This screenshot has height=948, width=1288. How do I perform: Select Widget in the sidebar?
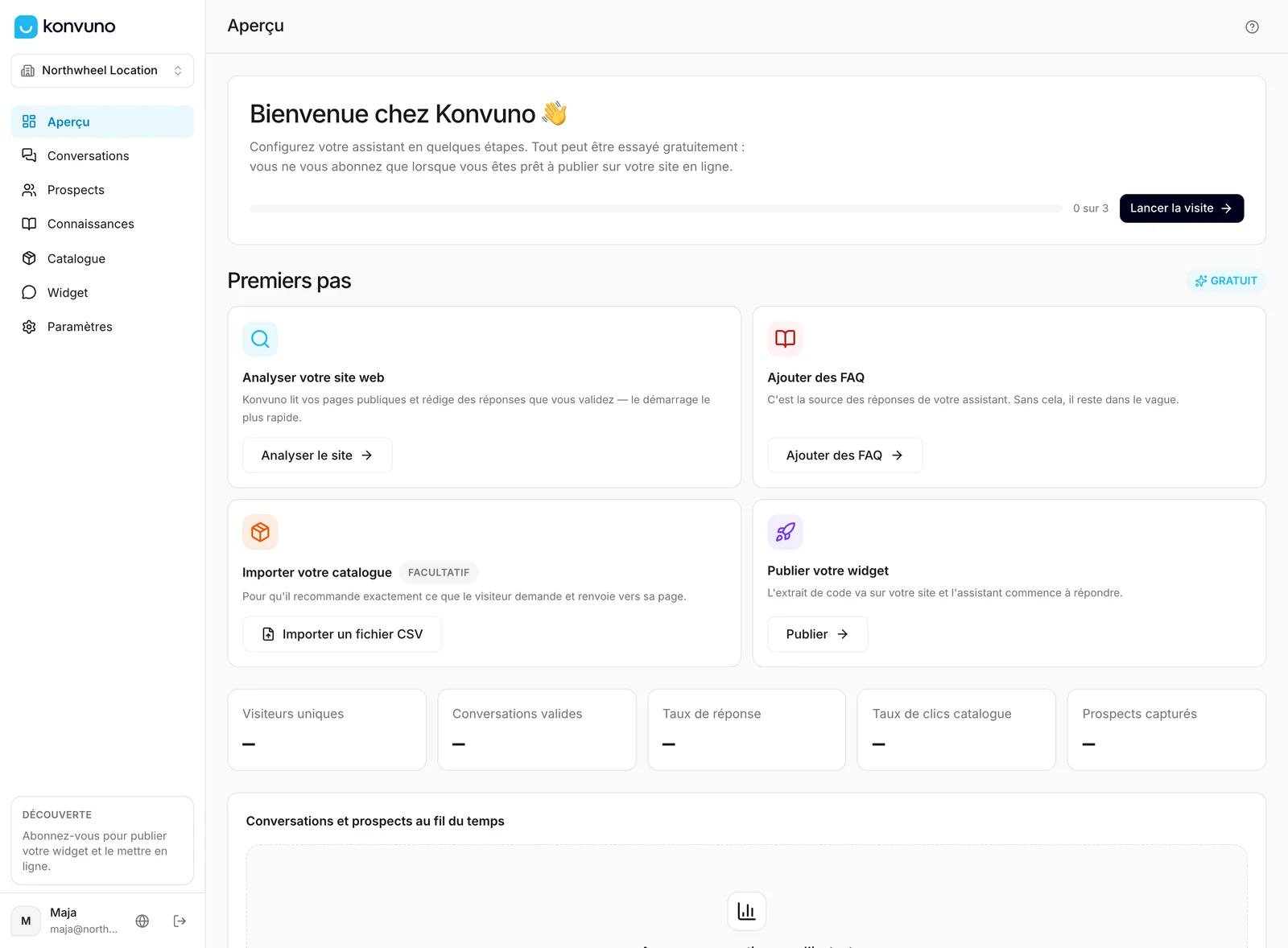(x=102, y=292)
